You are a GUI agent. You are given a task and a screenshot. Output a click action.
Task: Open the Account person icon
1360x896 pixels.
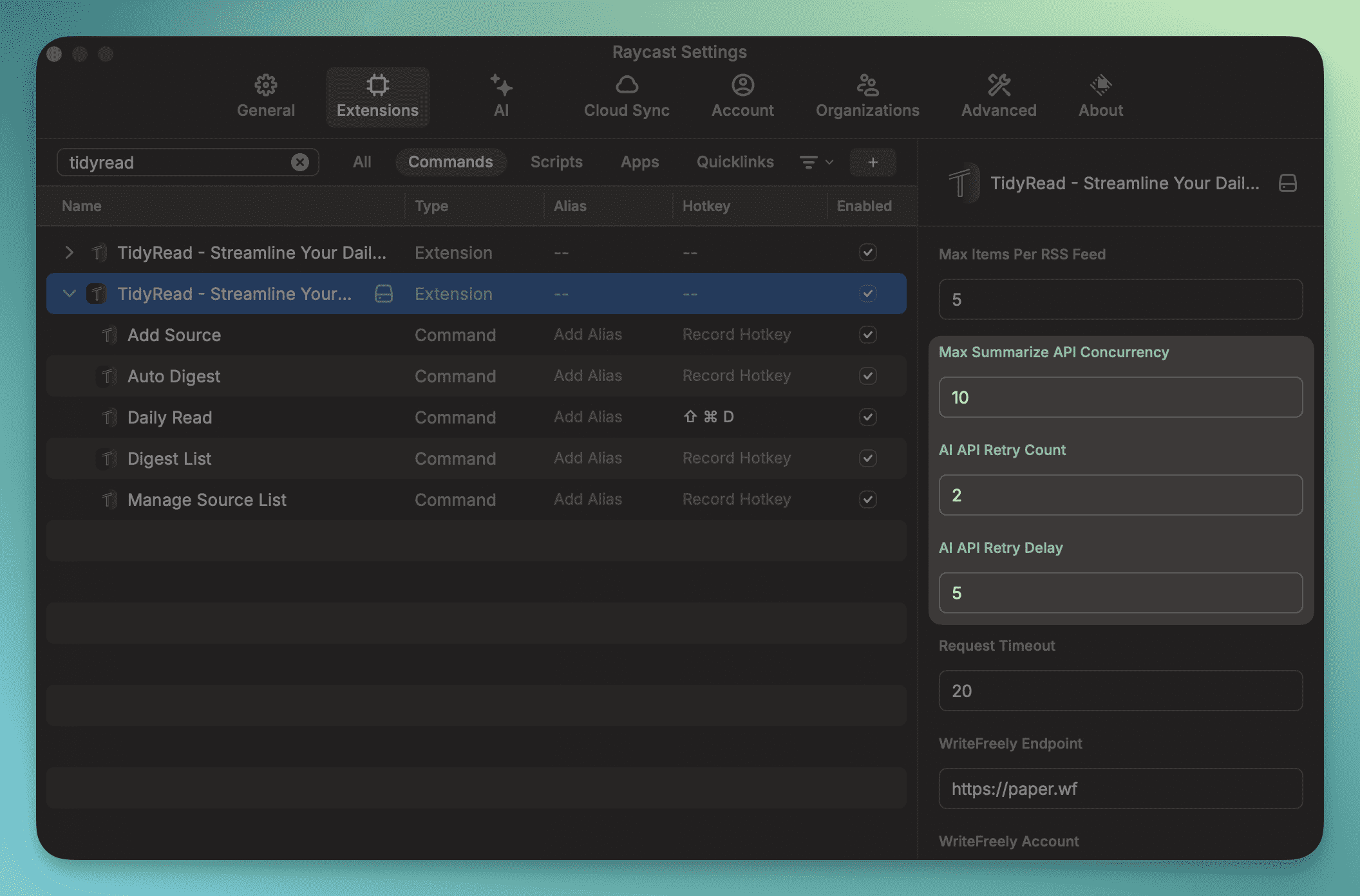[x=742, y=85]
